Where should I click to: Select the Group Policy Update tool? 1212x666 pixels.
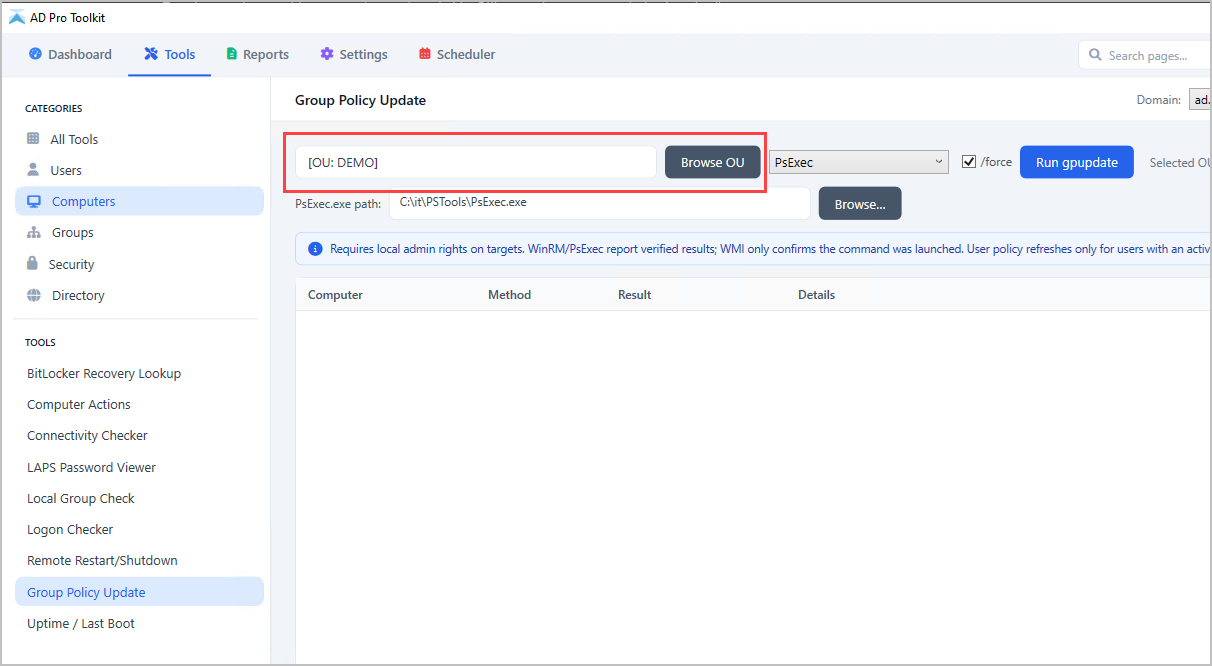(139, 592)
